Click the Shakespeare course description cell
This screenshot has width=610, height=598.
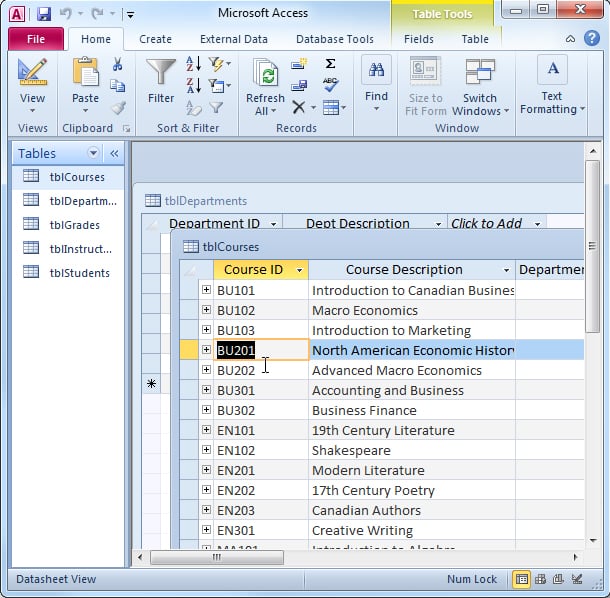click(x=412, y=451)
